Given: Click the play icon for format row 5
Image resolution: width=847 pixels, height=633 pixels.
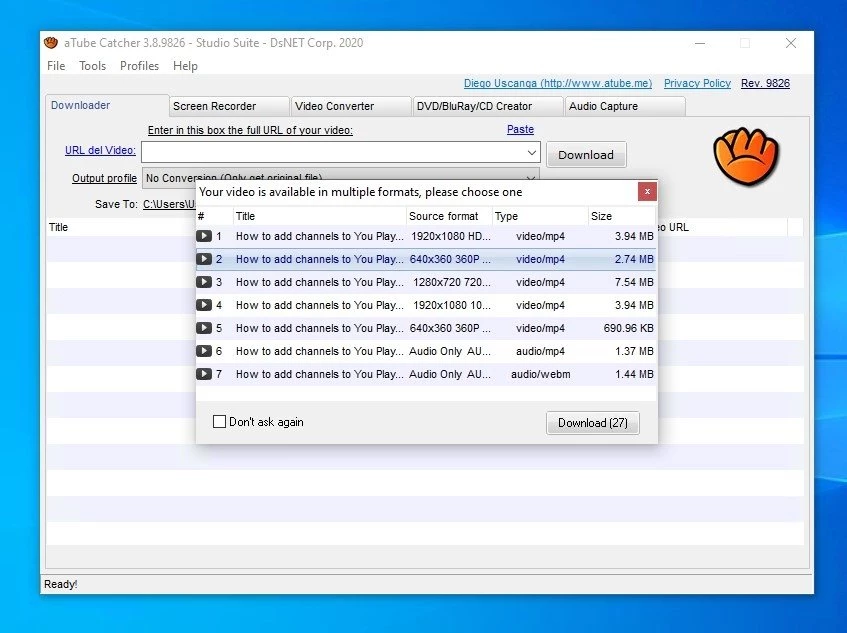Looking at the screenshot, I should 204,329.
